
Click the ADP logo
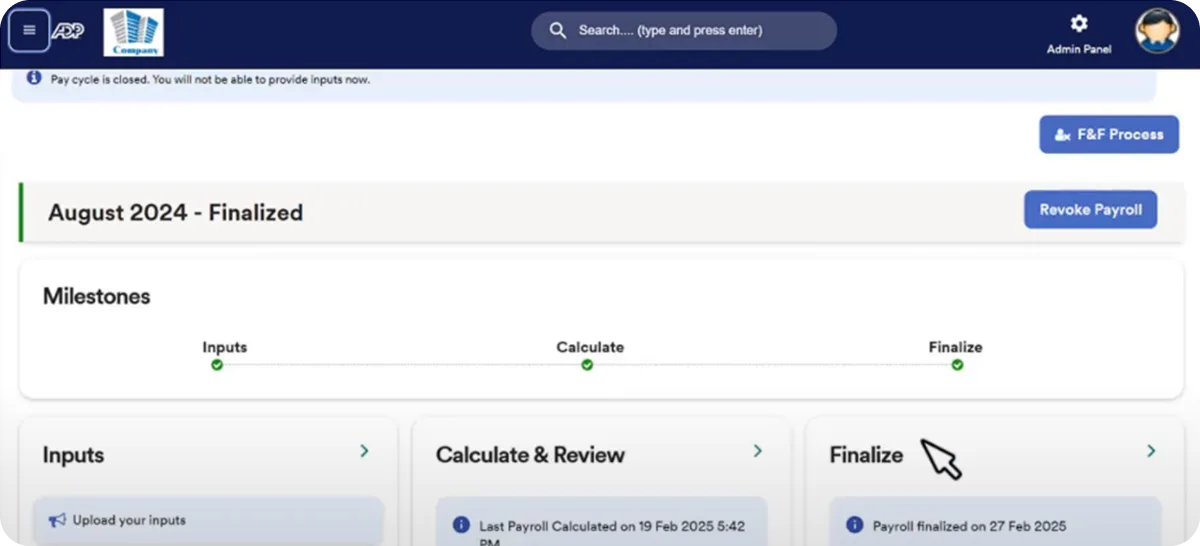(x=69, y=31)
